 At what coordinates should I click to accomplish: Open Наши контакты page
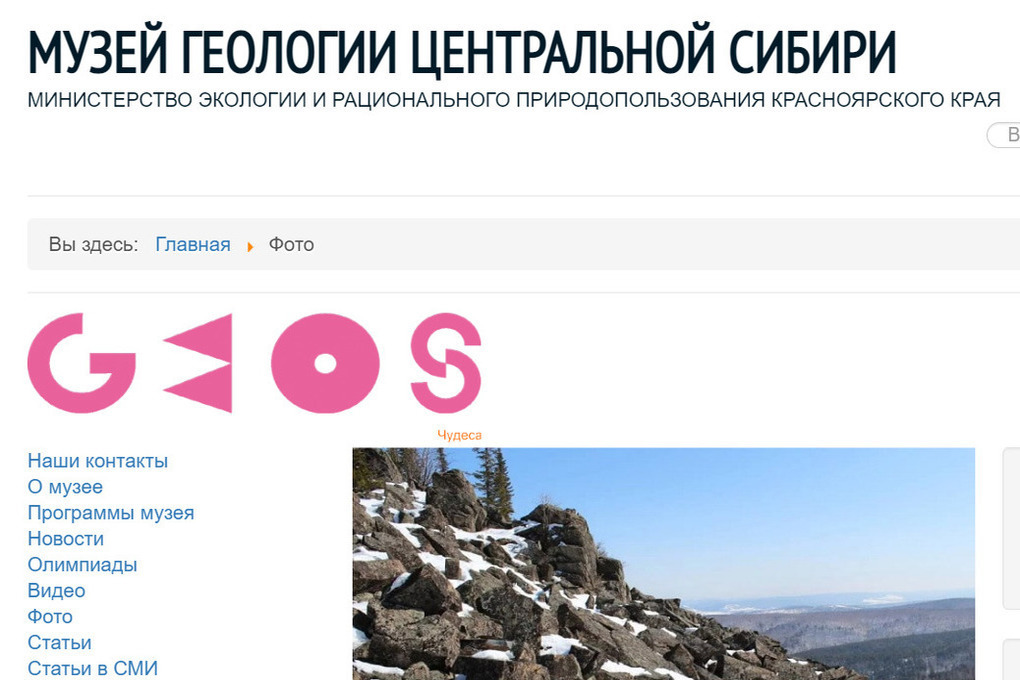tap(98, 461)
